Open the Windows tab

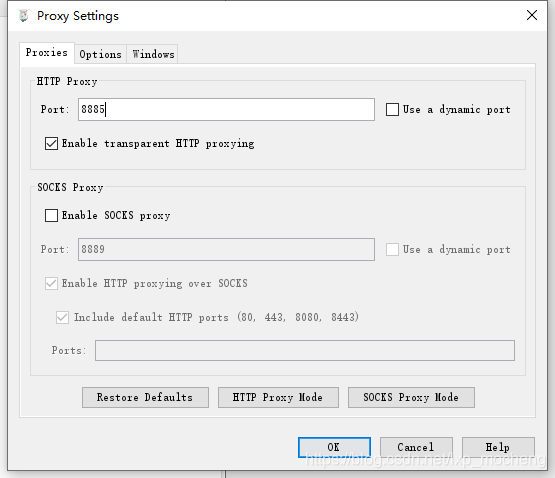[153, 54]
